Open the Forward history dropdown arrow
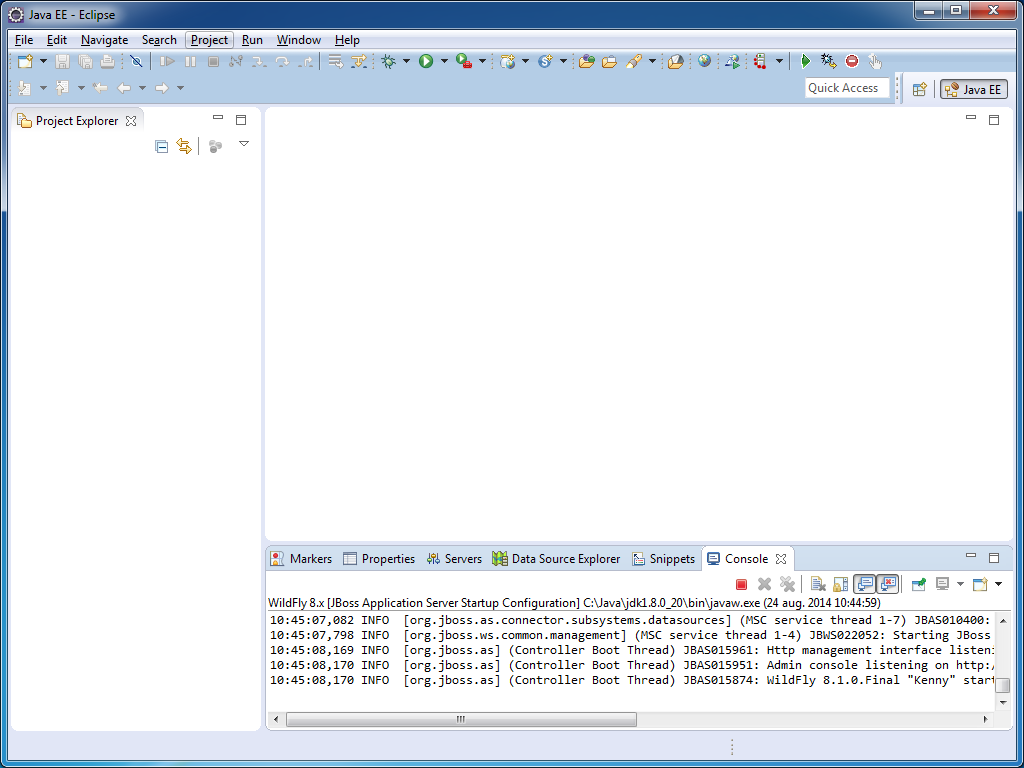1024x768 pixels. [x=180, y=88]
